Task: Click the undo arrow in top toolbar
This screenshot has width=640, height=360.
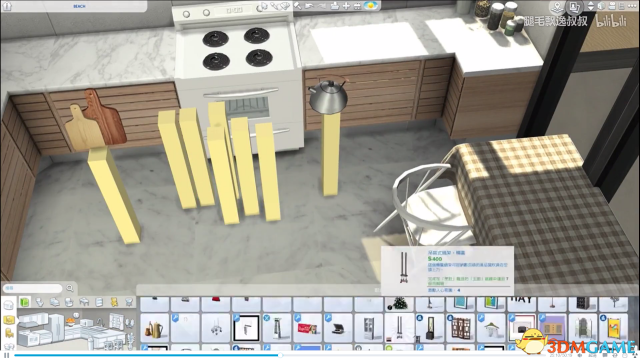Action: pos(310,6)
